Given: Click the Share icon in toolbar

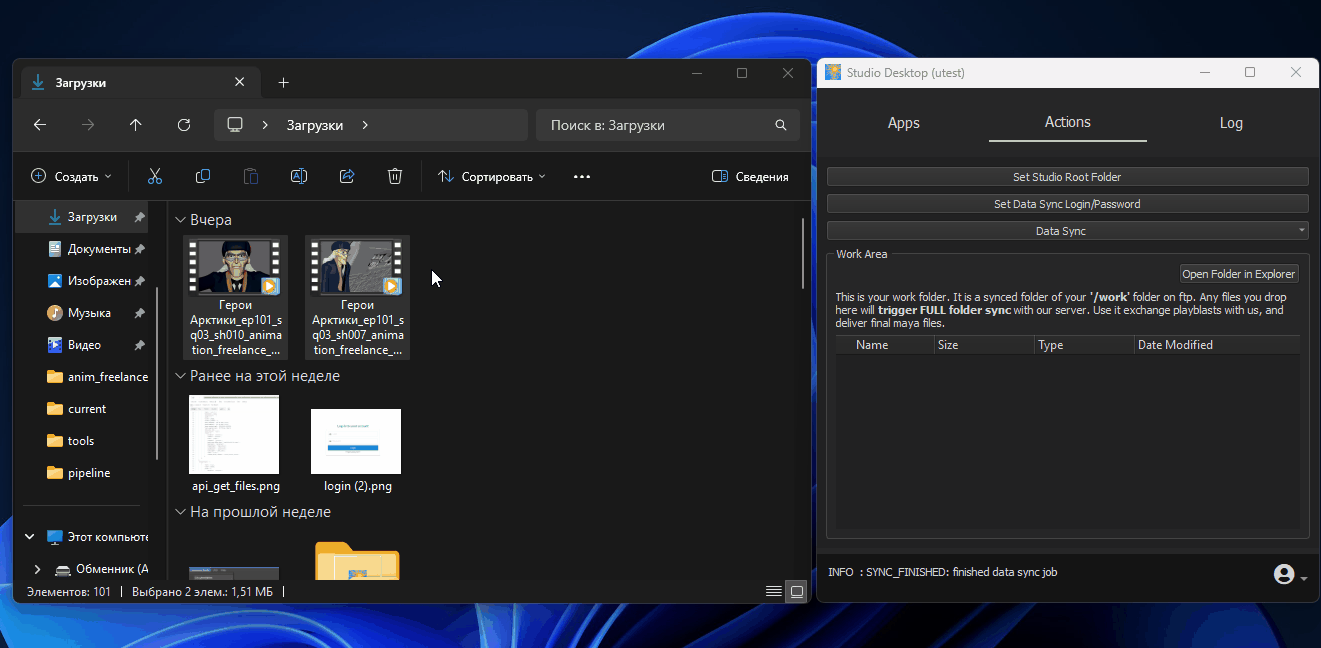Looking at the screenshot, I should tap(347, 177).
